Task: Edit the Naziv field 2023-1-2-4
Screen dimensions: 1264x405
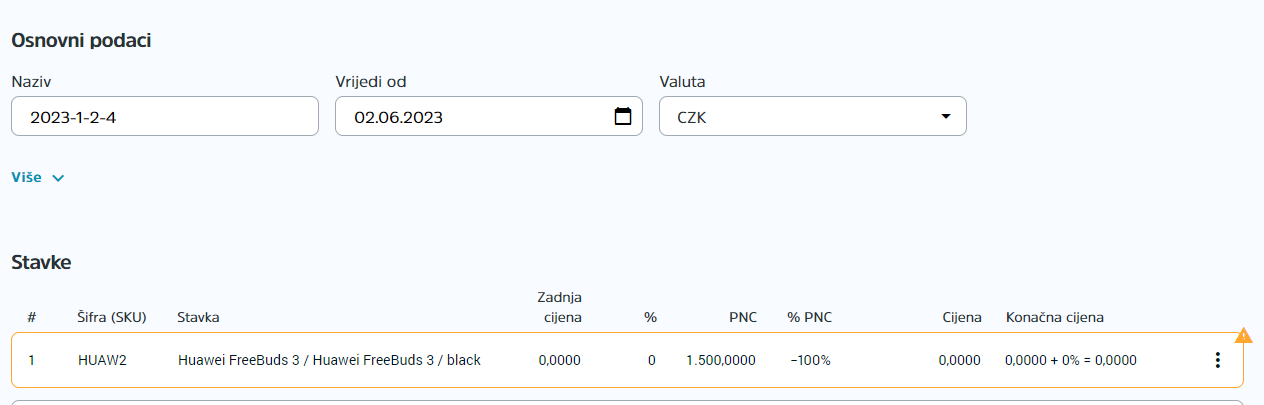Action: point(165,116)
